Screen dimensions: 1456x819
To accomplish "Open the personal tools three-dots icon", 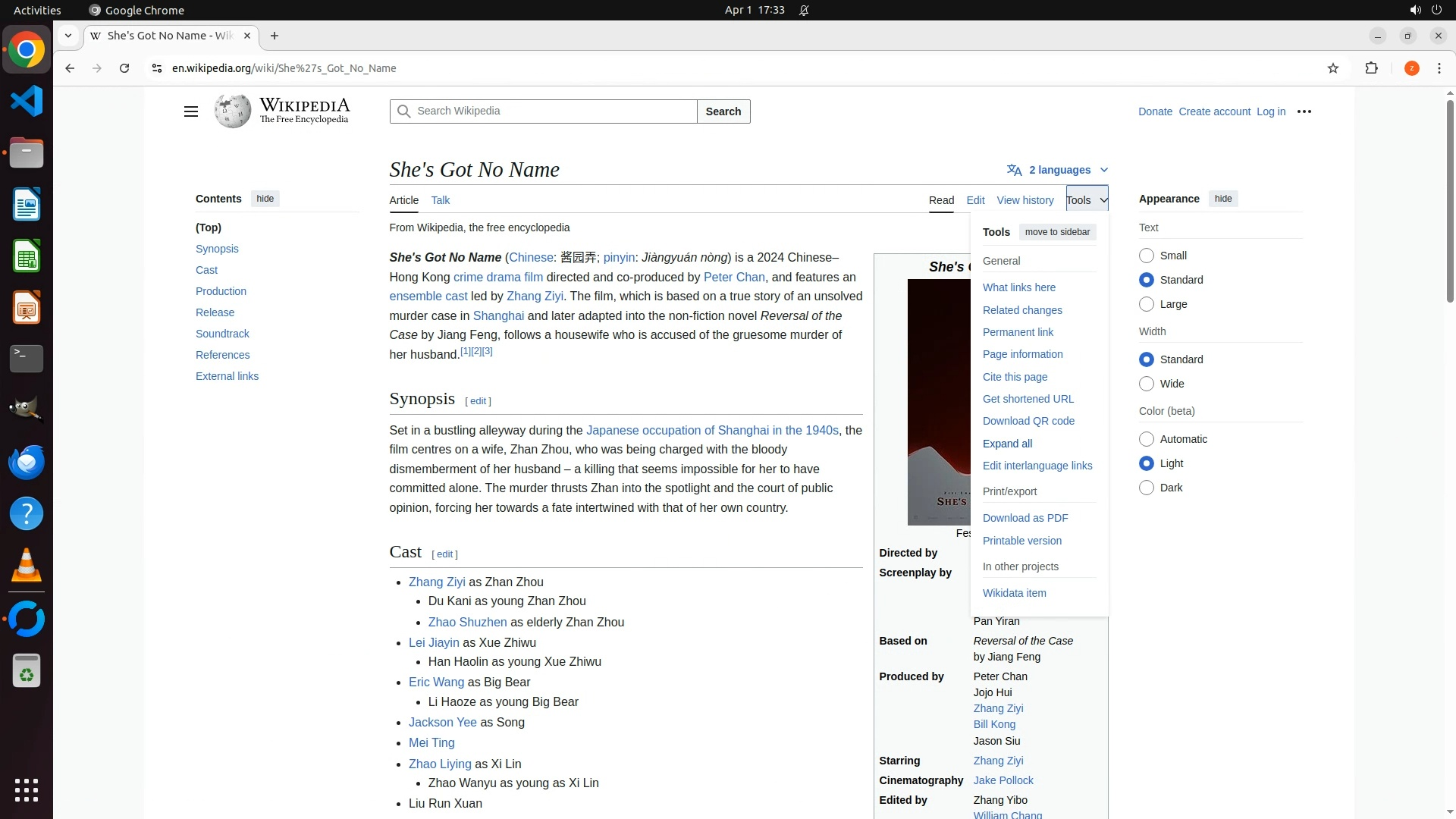I will pyautogui.click(x=1304, y=111).
